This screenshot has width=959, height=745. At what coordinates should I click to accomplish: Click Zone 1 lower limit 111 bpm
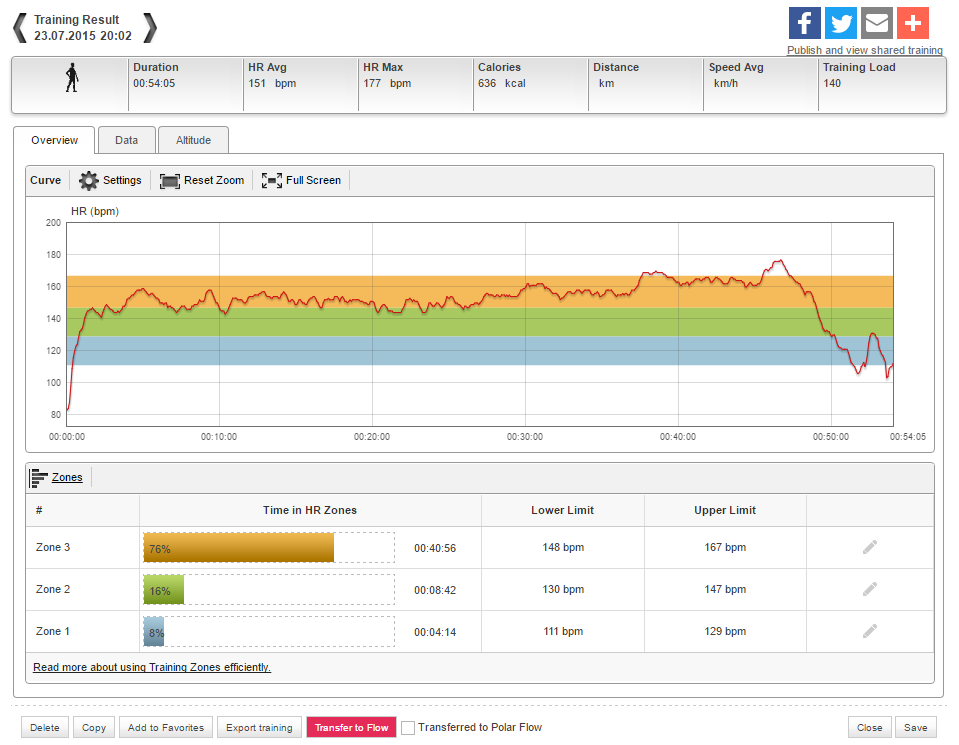[x=563, y=631]
